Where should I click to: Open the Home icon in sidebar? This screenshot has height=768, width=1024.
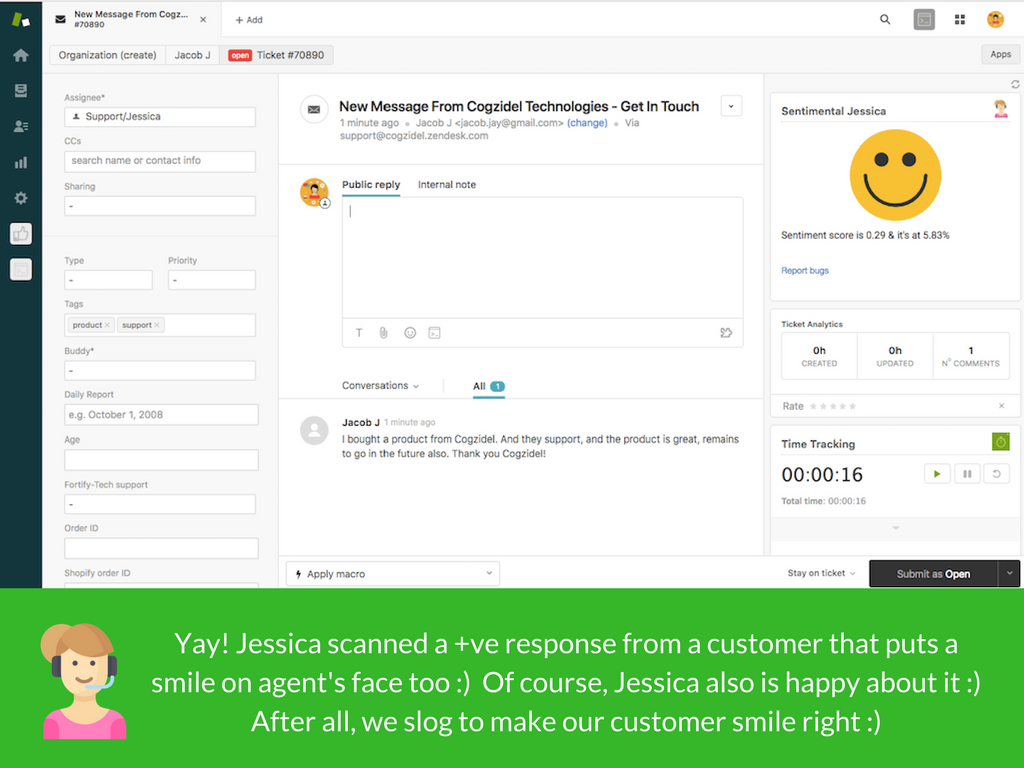[x=20, y=55]
